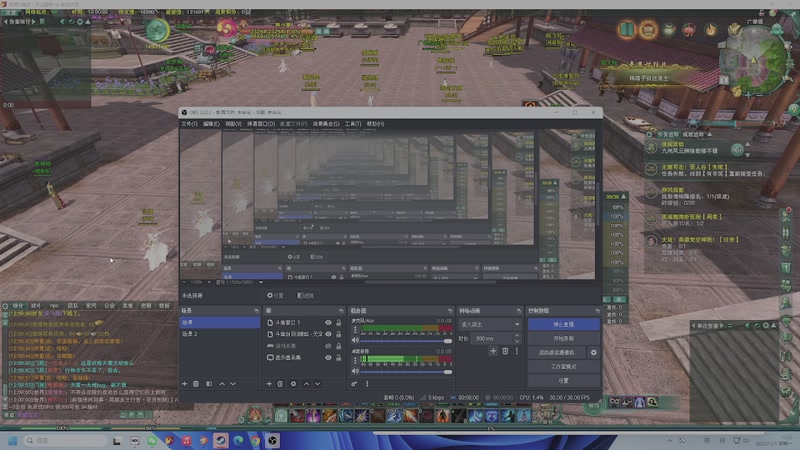Open the Scene Collection menu
Viewport: 800px width, 450px height.
click(x=326, y=124)
